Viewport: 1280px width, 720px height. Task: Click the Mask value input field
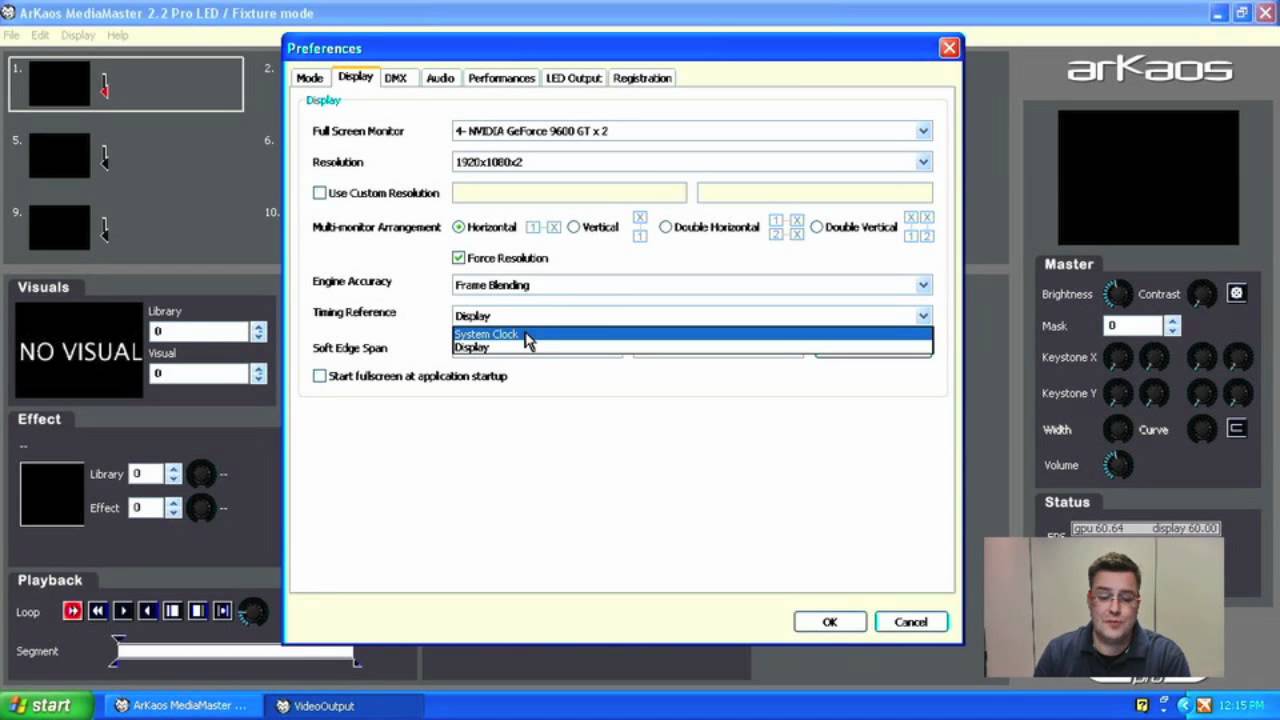click(x=1134, y=325)
